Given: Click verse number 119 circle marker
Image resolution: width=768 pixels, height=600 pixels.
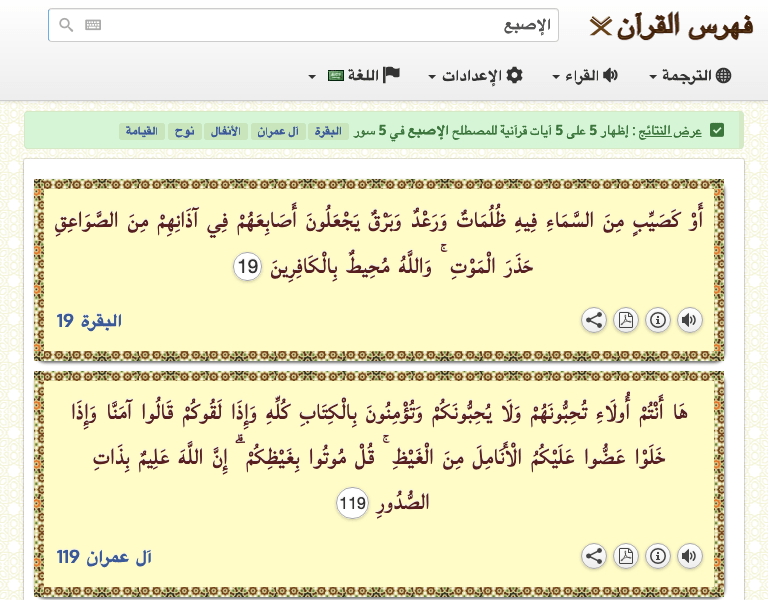Looking at the screenshot, I should (353, 503).
